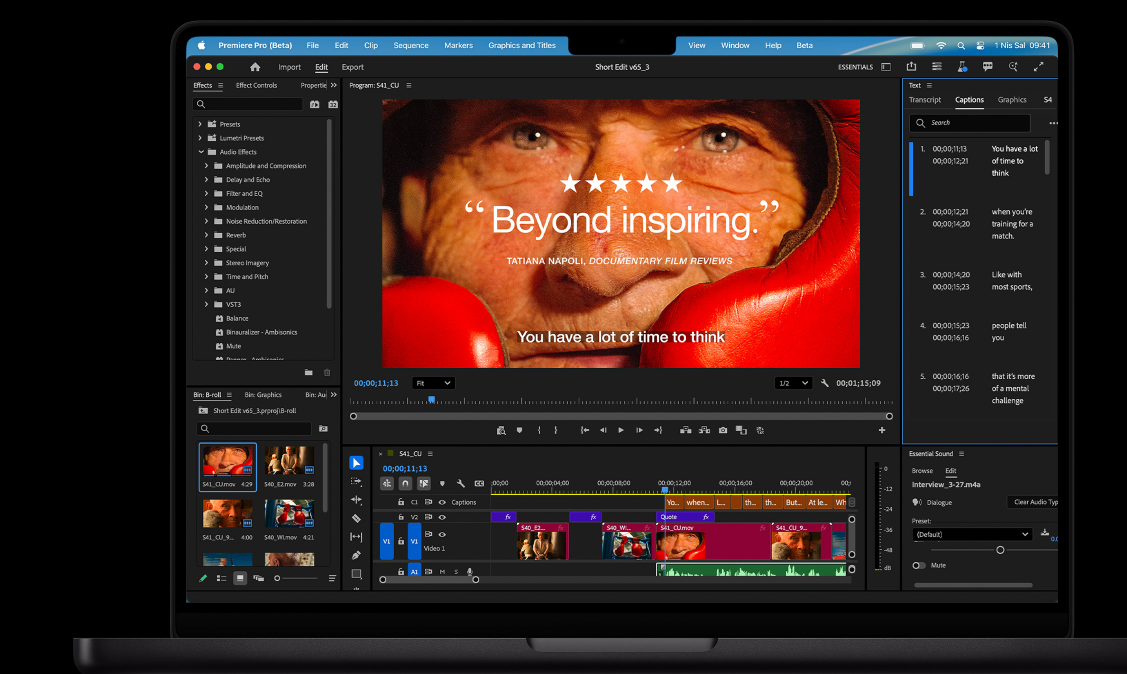Open the Sequence menu

(410, 45)
